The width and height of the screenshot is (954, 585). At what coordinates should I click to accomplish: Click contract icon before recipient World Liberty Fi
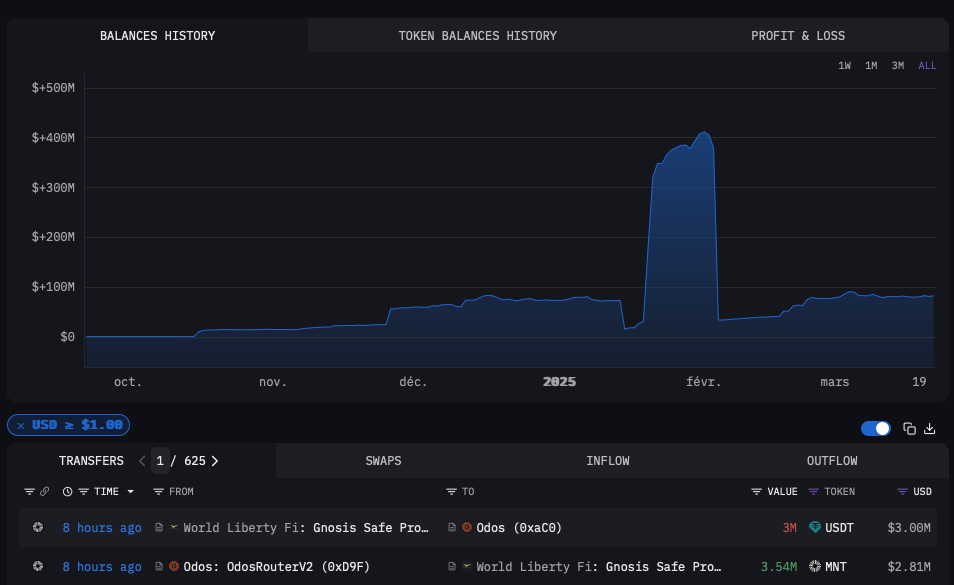[452, 566]
